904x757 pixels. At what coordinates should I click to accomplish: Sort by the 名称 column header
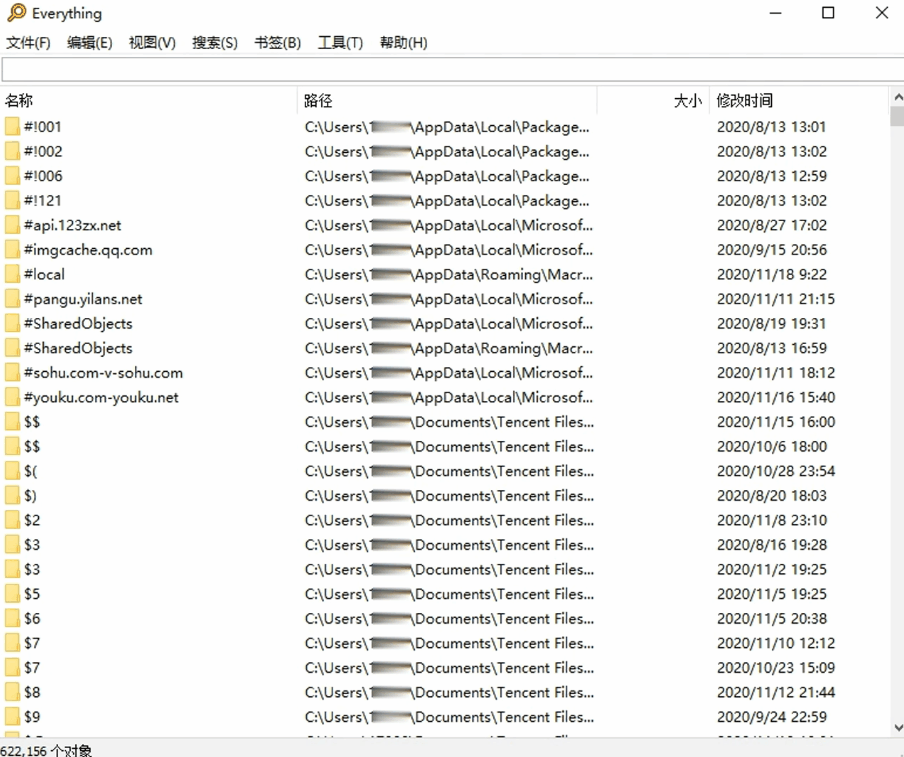tap(19, 100)
